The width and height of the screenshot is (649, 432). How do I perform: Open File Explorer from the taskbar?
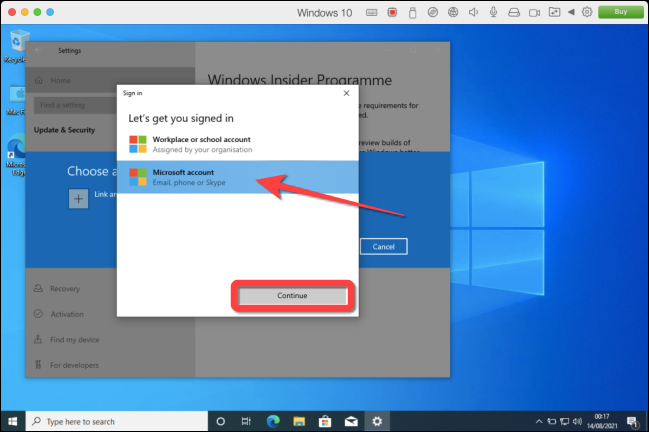(298, 421)
